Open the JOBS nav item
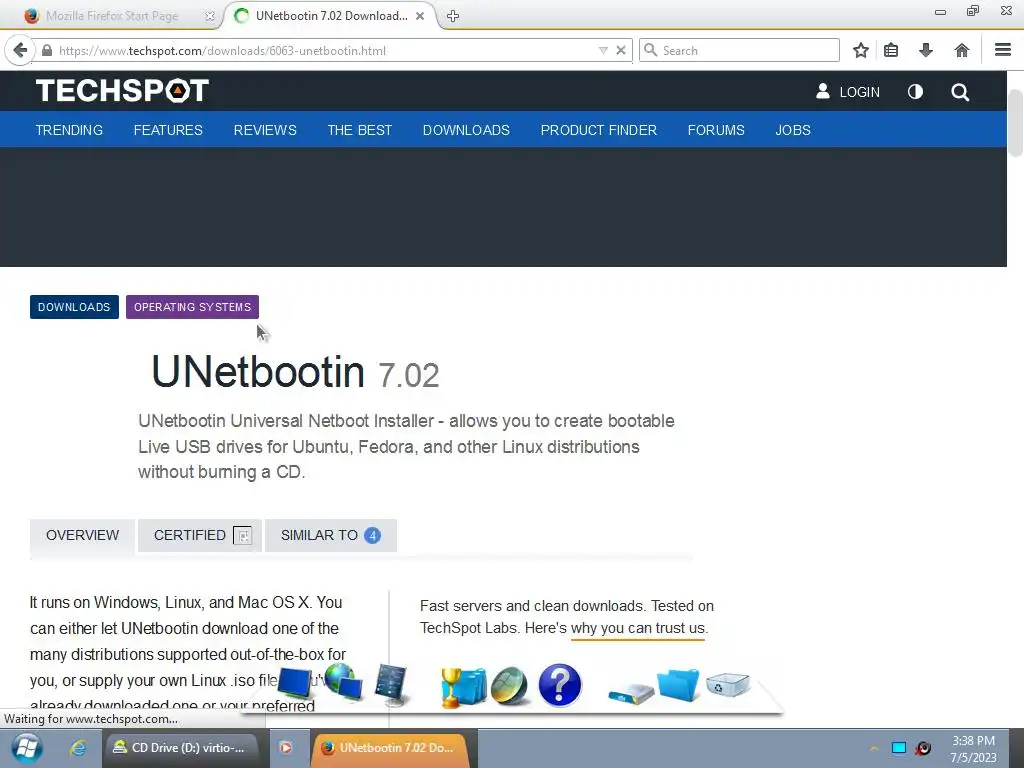The width and height of the screenshot is (1024, 768). (793, 130)
